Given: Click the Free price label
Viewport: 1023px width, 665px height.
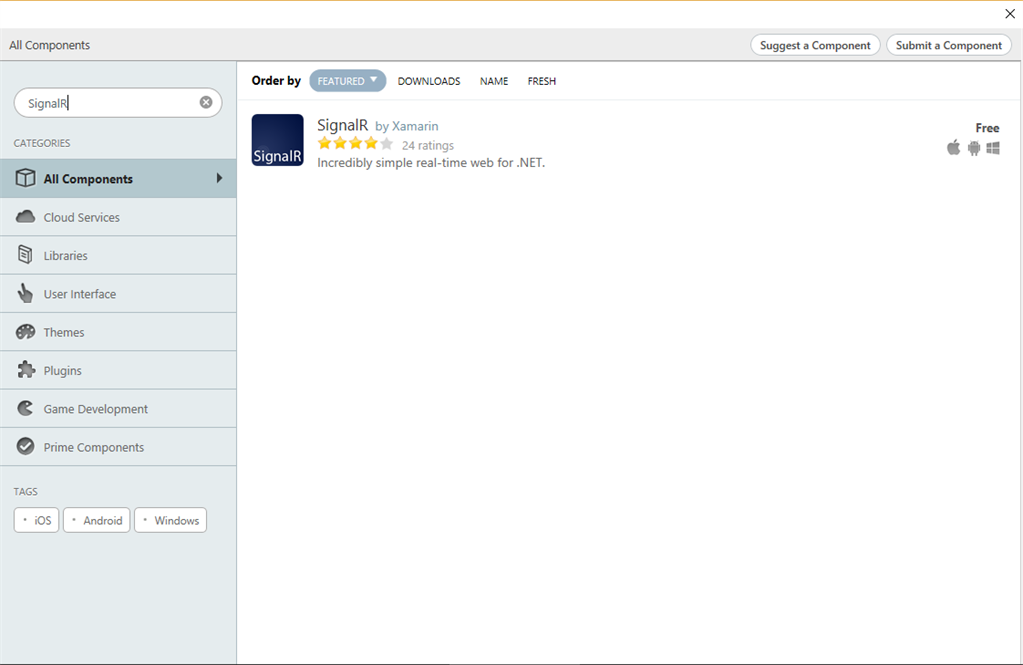Looking at the screenshot, I should click(987, 128).
